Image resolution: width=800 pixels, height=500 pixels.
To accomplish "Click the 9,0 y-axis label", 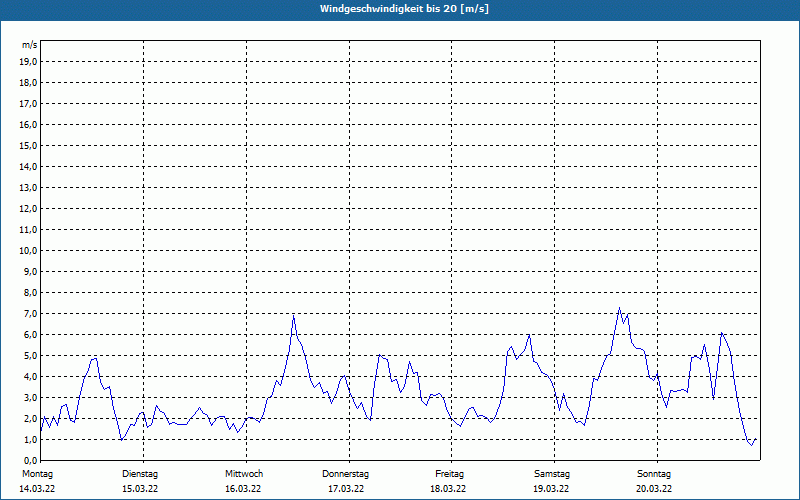I will pos(30,271).
